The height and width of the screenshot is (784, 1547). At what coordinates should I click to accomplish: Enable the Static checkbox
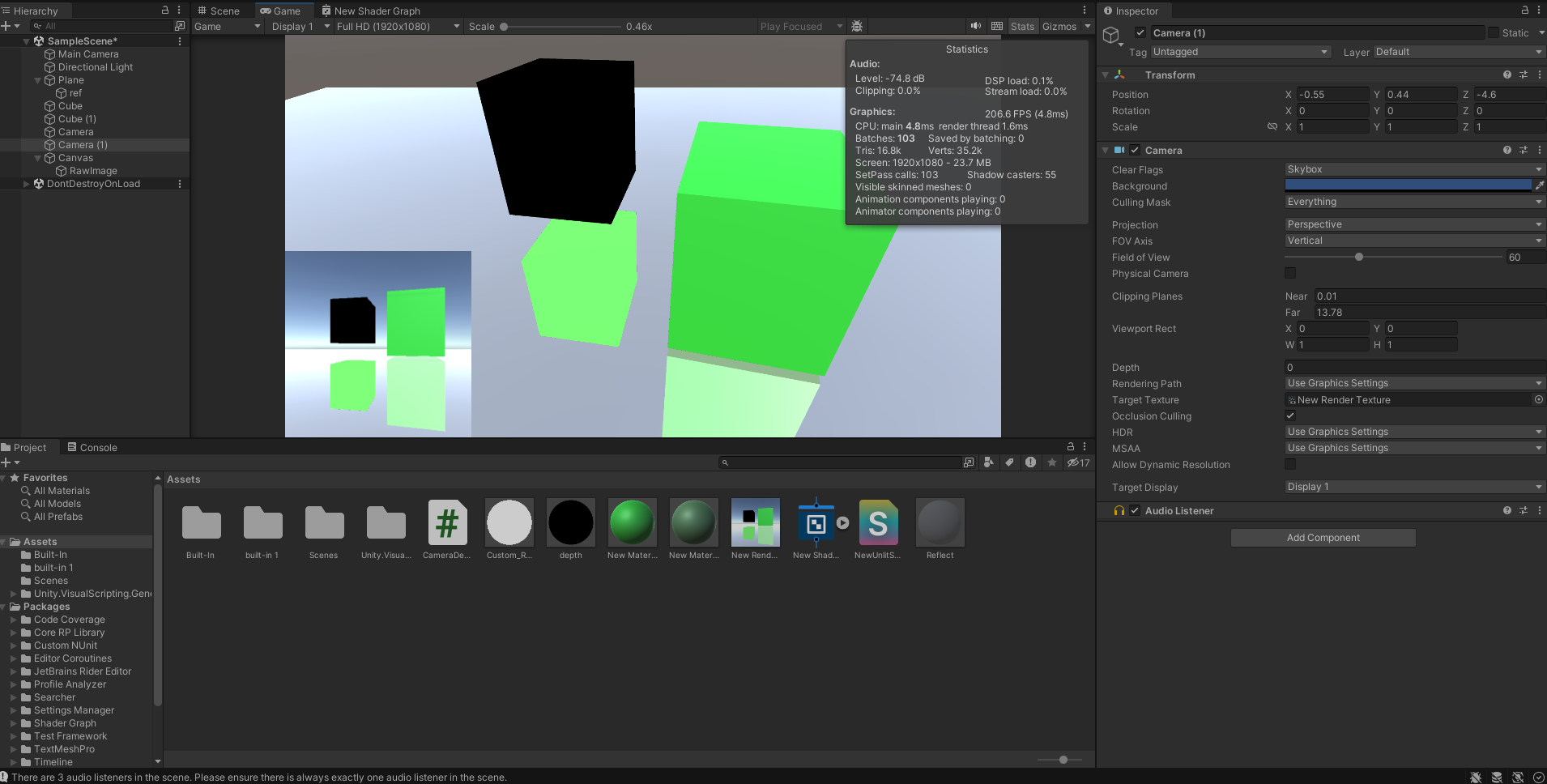click(1493, 32)
